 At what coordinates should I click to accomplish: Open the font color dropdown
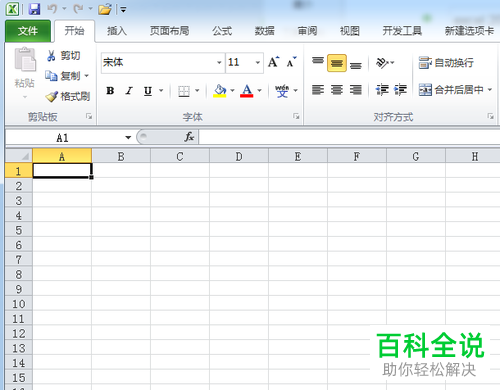click(x=259, y=90)
